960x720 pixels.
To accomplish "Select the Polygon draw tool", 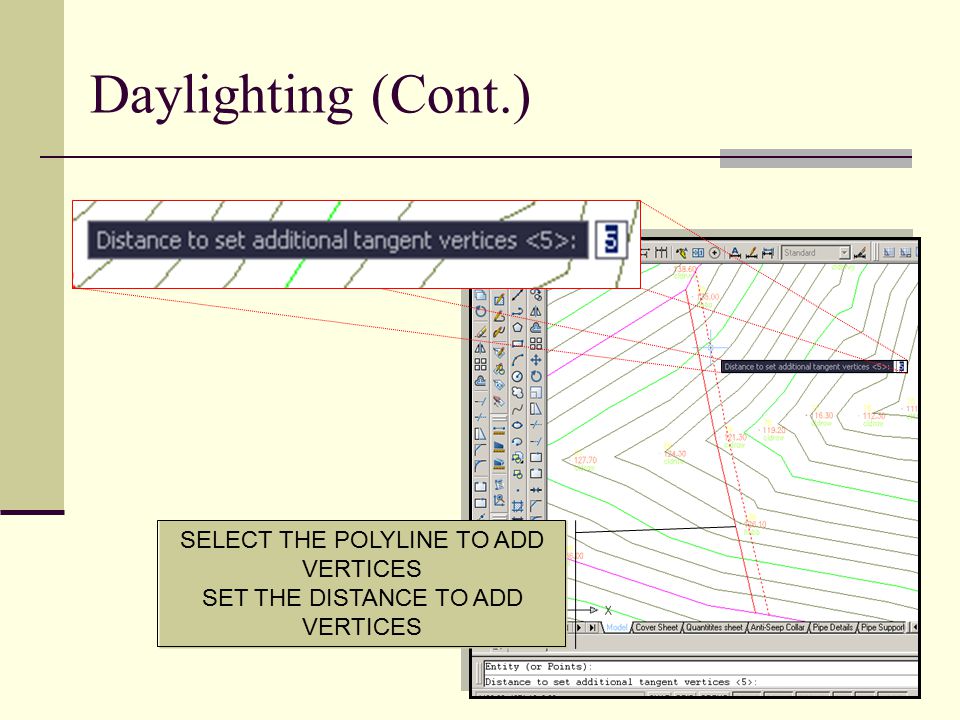I will pos(517,327).
